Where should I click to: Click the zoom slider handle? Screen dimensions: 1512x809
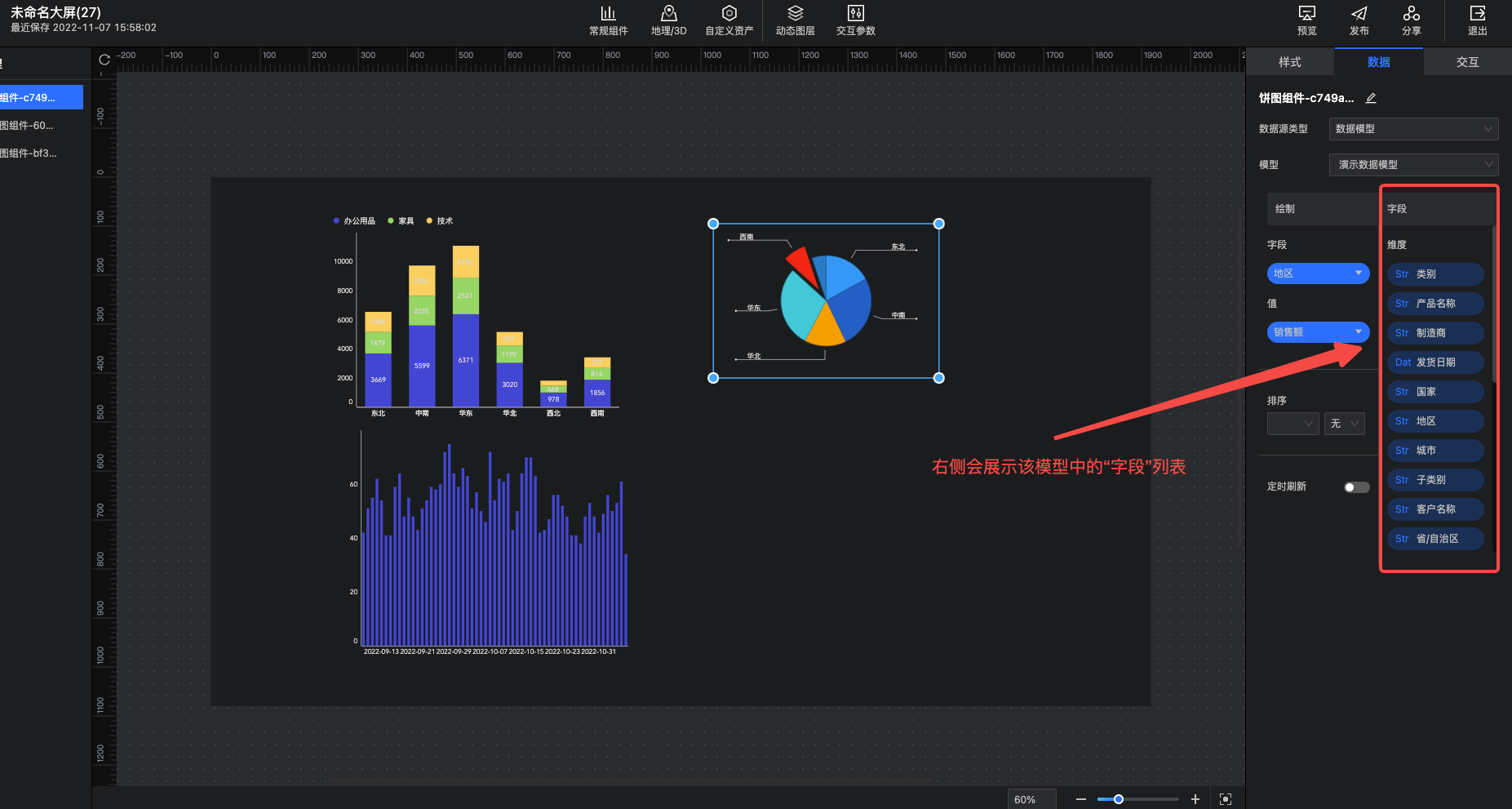(1119, 799)
